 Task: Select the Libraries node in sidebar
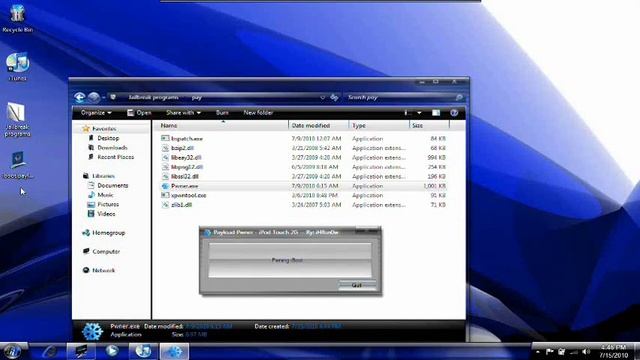point(103,176)
